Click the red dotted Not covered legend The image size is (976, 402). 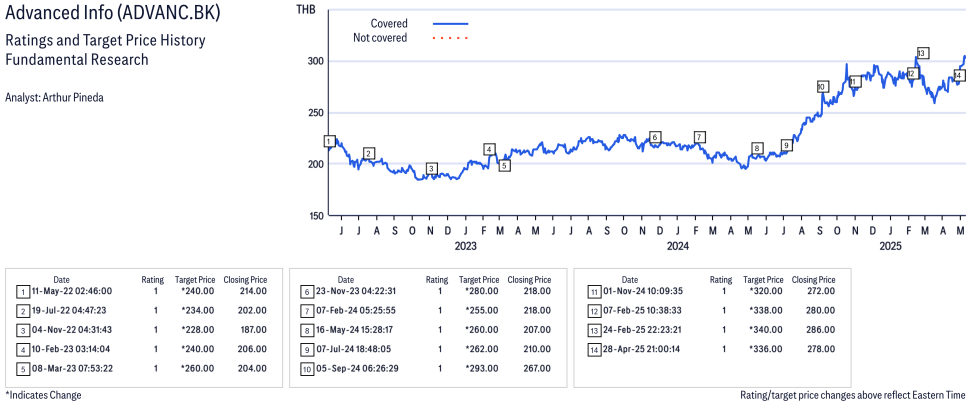tap(450, 38)
